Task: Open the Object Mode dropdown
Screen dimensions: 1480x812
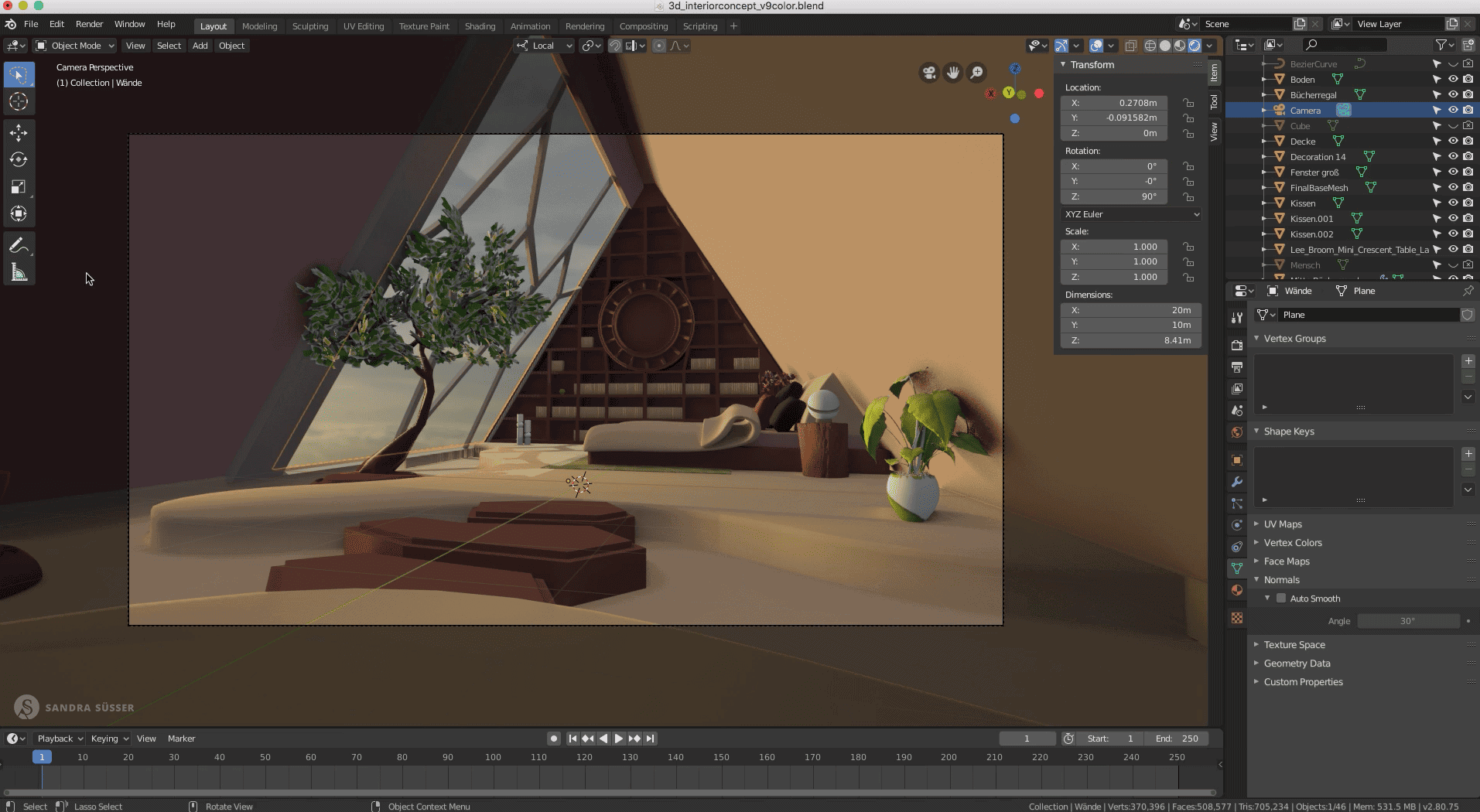Action: coord(76,46)
